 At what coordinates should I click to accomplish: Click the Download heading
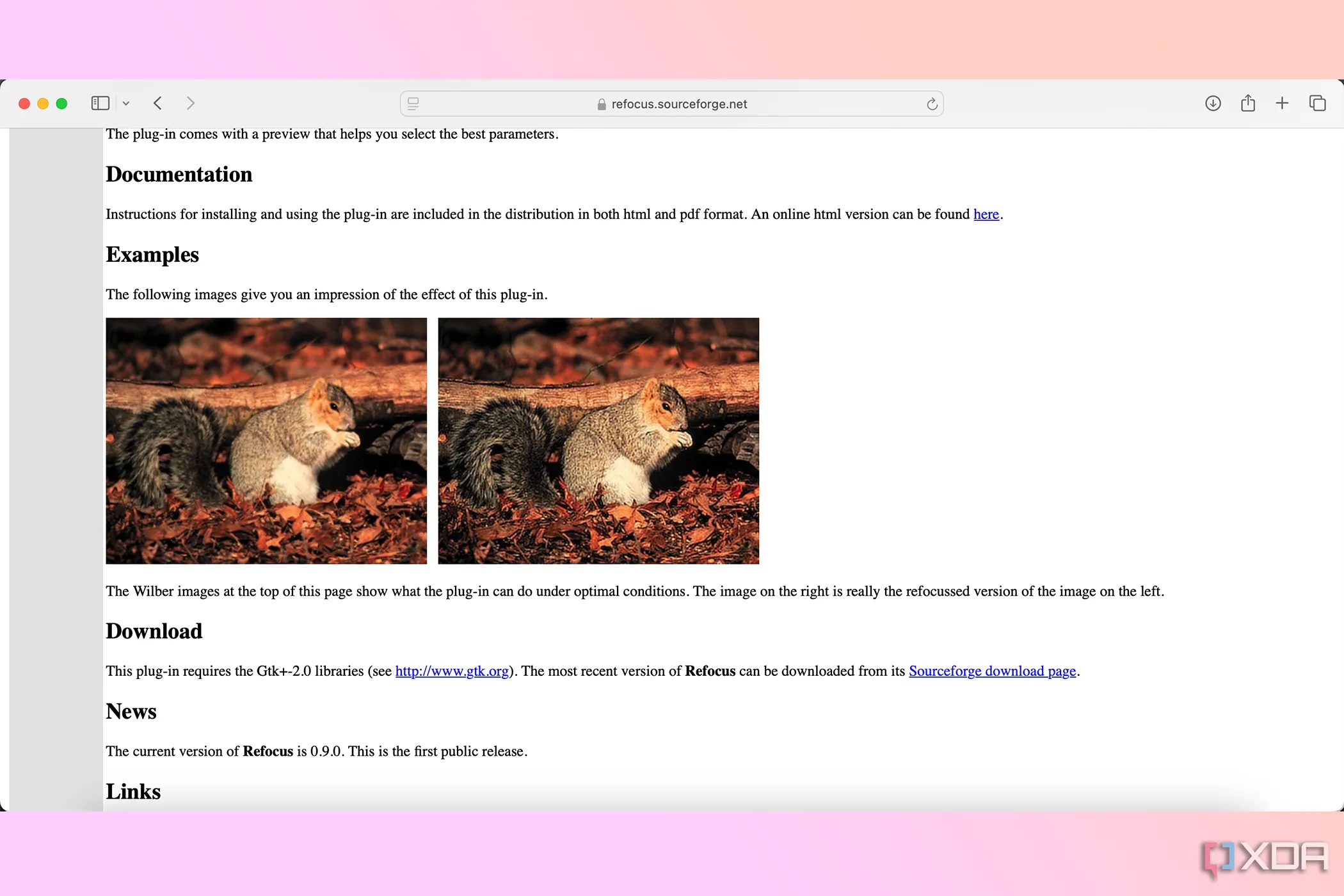click(x=154, y=632)
